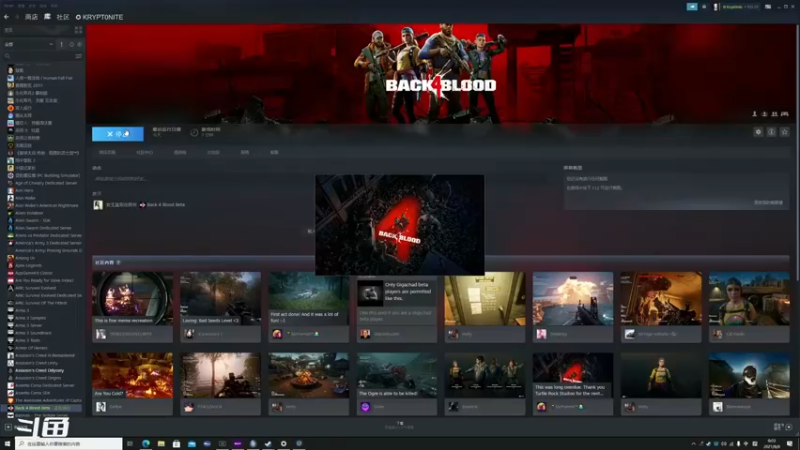This screenshot has width=800, height=450.
Task: Click the recent activity clock icon in sidebar
Action: coord(71,44)
